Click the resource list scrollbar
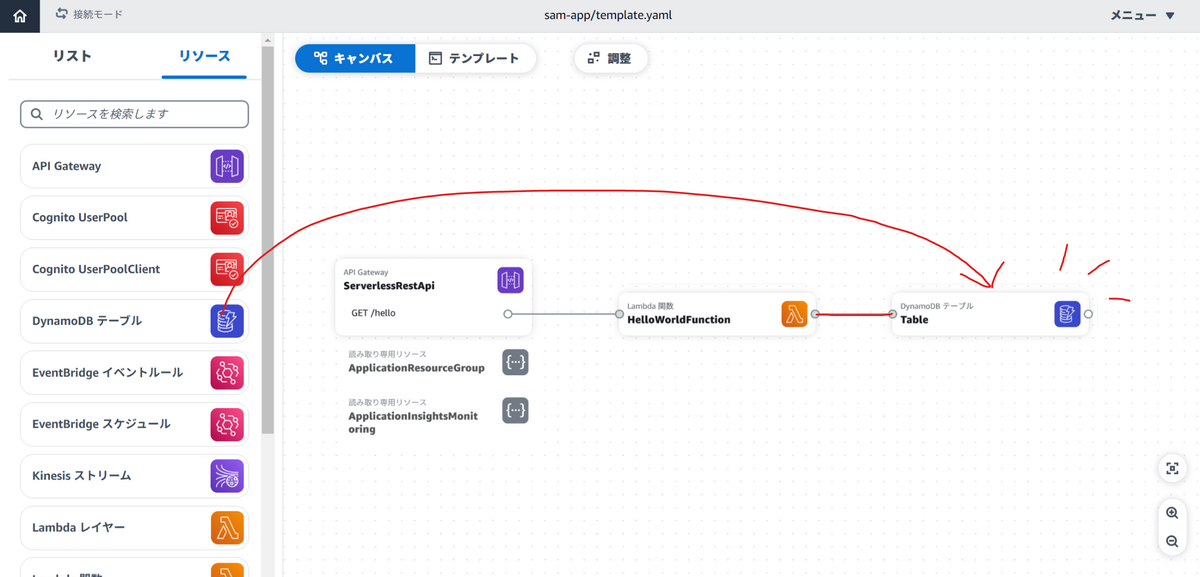 click(x=267, y=240)
